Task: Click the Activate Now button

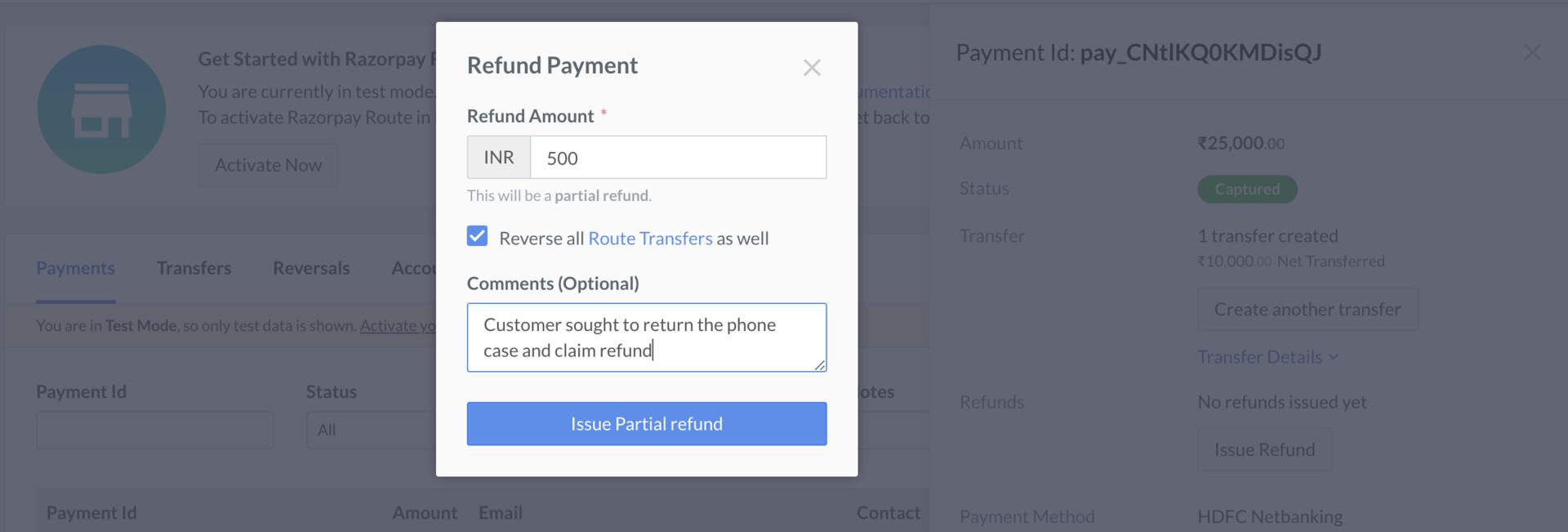Action: point(268,164)
